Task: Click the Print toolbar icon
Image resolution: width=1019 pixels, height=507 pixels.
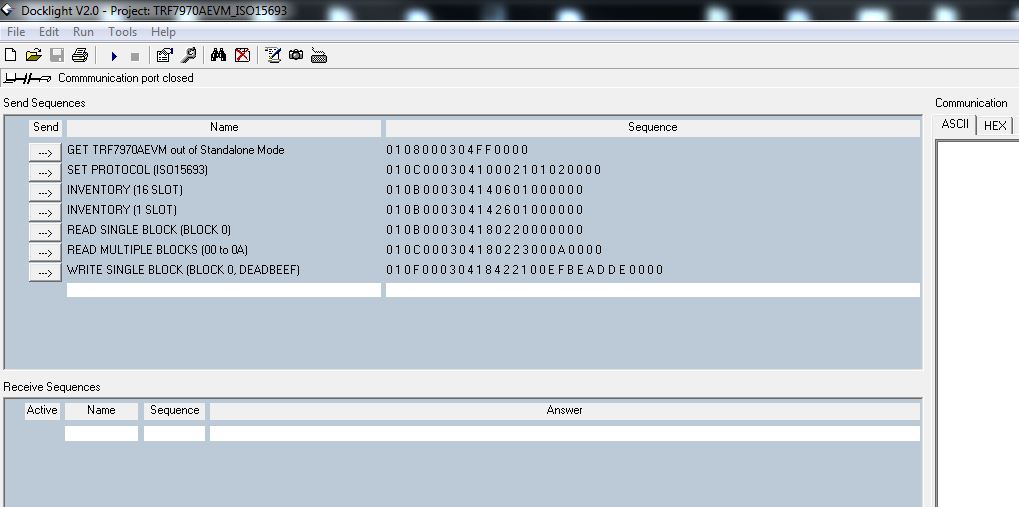Action: click(x=79, y=56)
